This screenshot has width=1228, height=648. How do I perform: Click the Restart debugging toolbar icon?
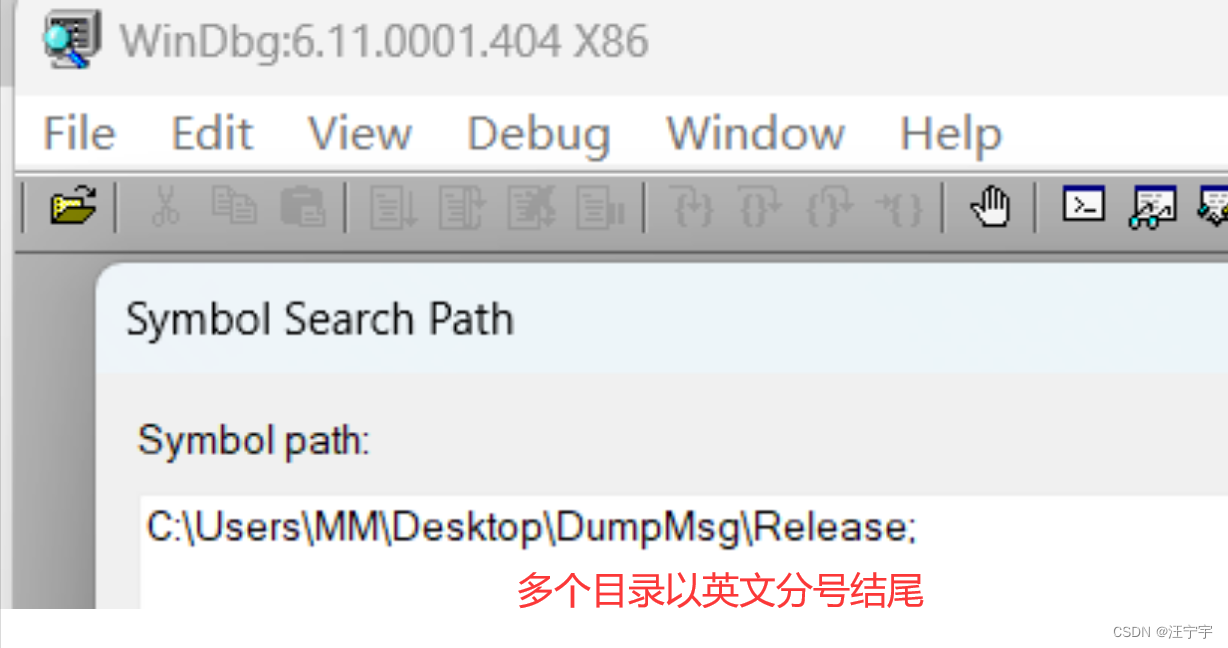tap(462, 207)
